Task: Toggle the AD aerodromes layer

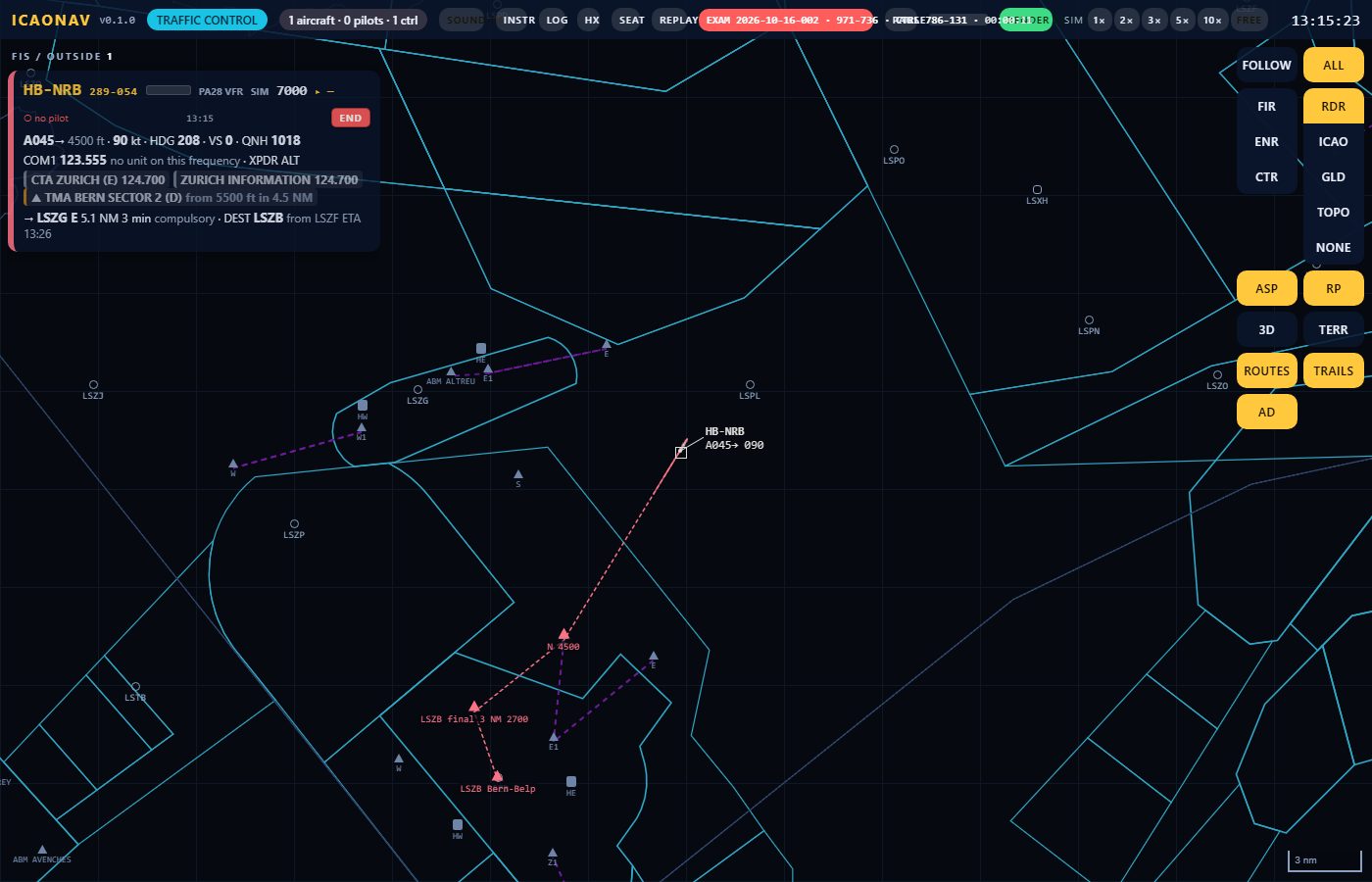Action: point(1266,413)
